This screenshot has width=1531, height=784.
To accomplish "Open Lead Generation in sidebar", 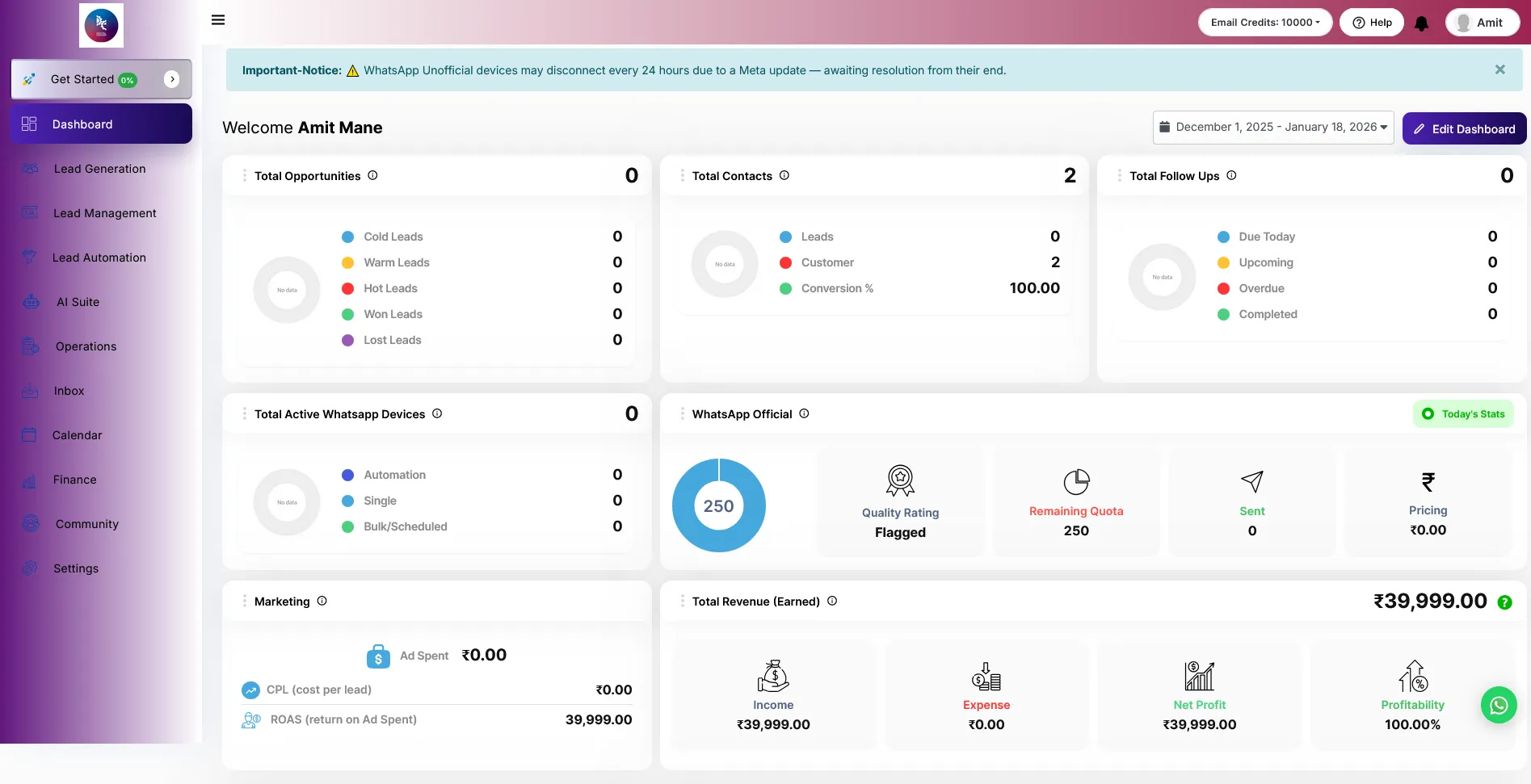I will pos(99,169).
